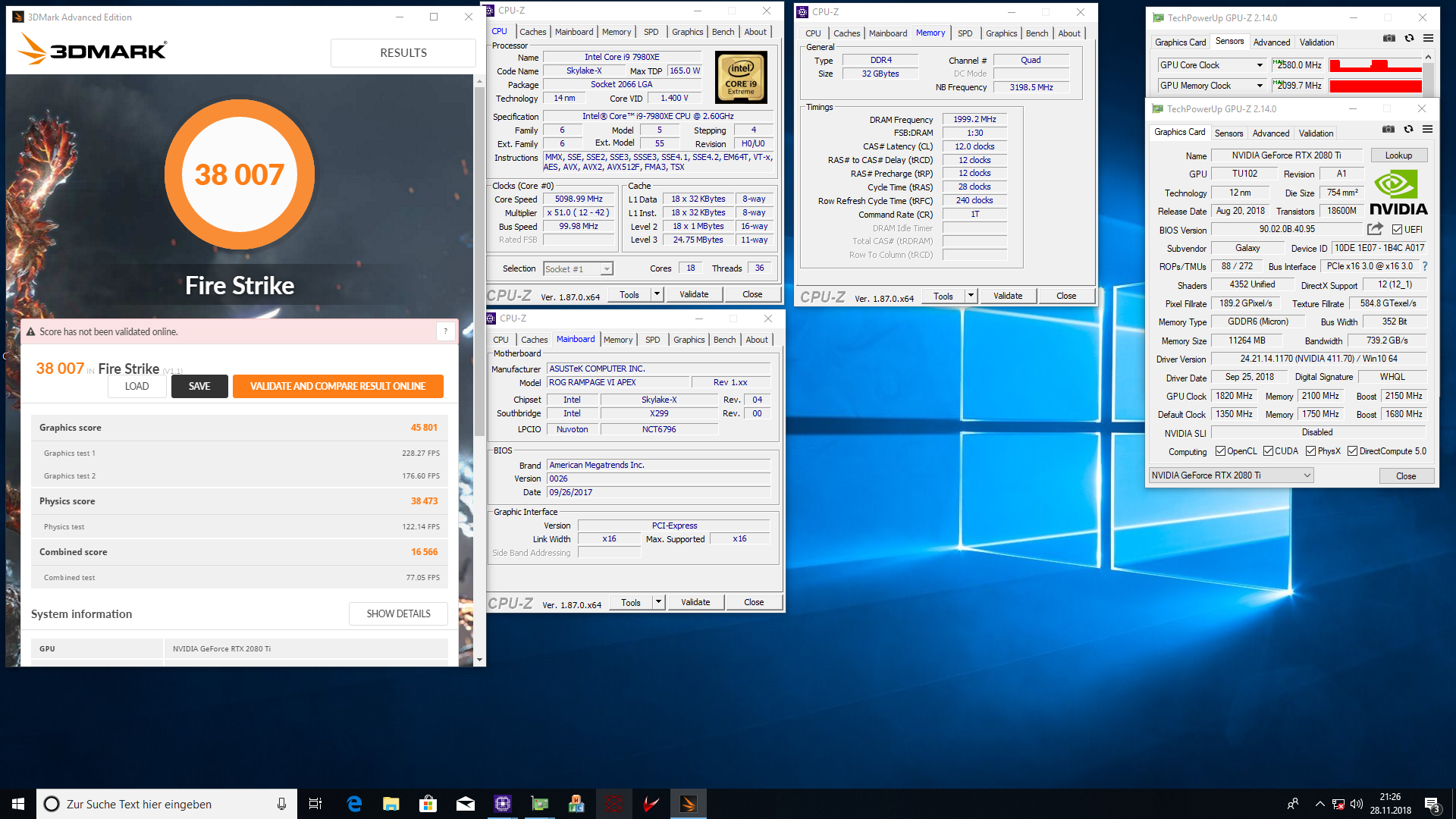Viewport: 1456px width, 819px height.
Task: Expand Tools dropdown arrow in CPU-Z Memory window
Action: (971, 296)
